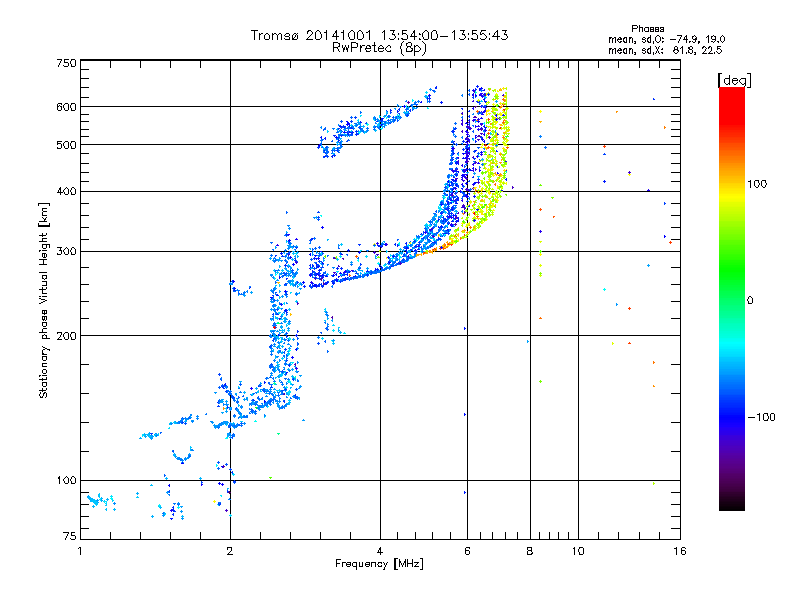
Task: Click the x-axis tick label '8'
Action: coord(530,551)
